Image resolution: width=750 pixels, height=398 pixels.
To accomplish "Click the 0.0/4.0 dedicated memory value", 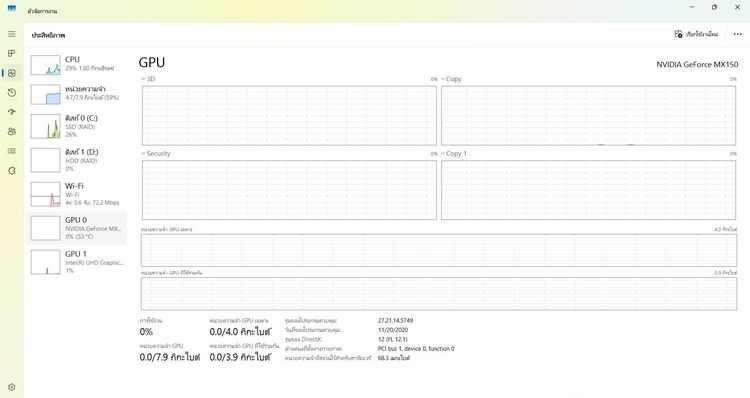I will pos(240,332).
